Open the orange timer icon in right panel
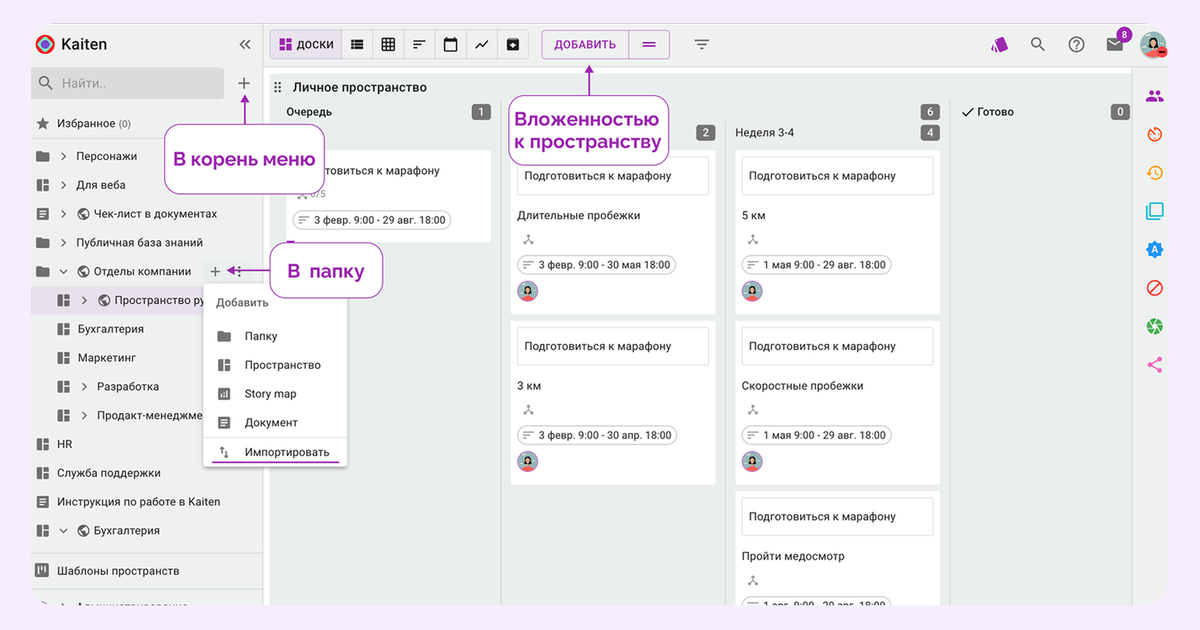The height and width of the screenshot is (630, 1200). (1155, 134)
